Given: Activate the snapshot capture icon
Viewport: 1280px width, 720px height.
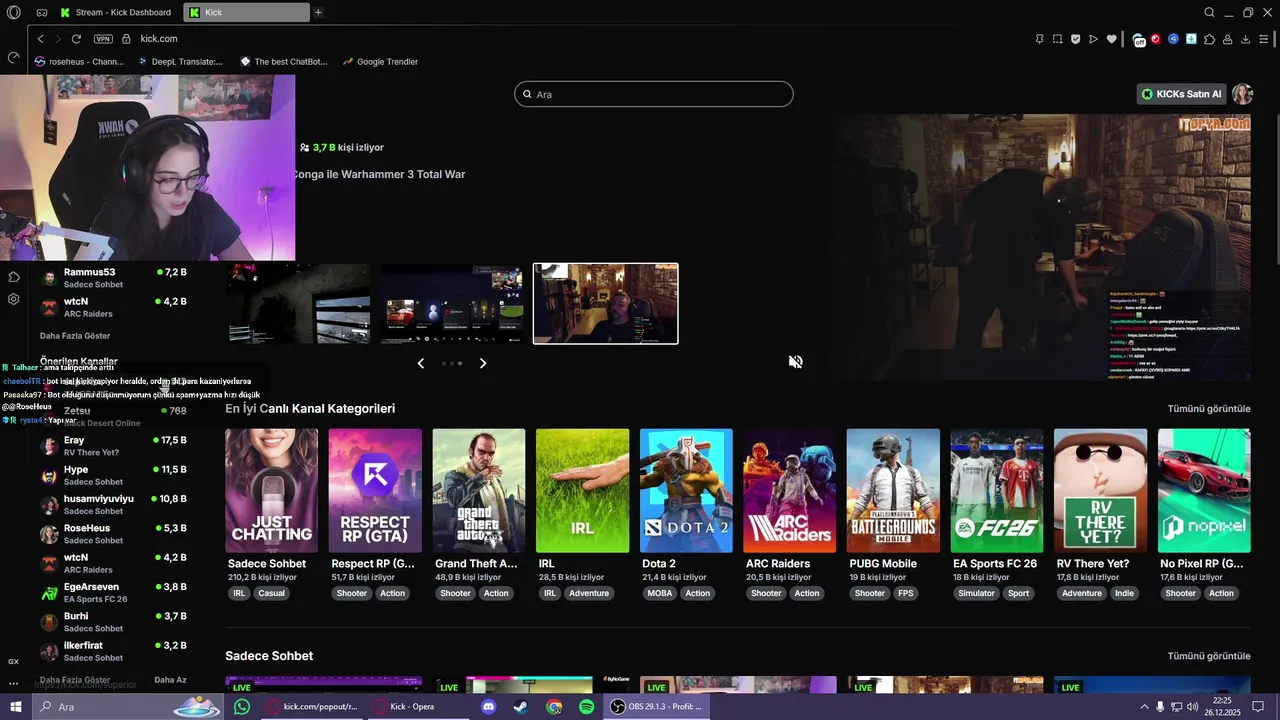Looking at the screenshot, I should pyautogui.click(x=1057, y=39).
